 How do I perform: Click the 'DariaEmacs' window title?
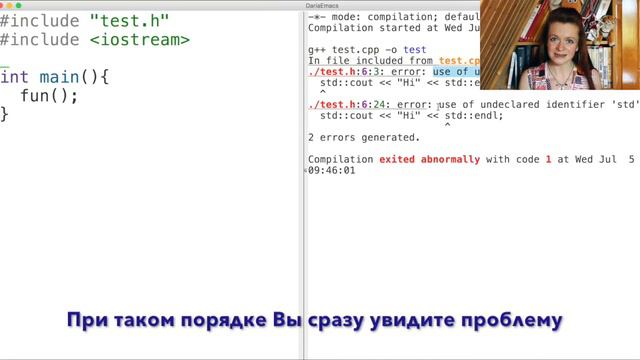322,6
